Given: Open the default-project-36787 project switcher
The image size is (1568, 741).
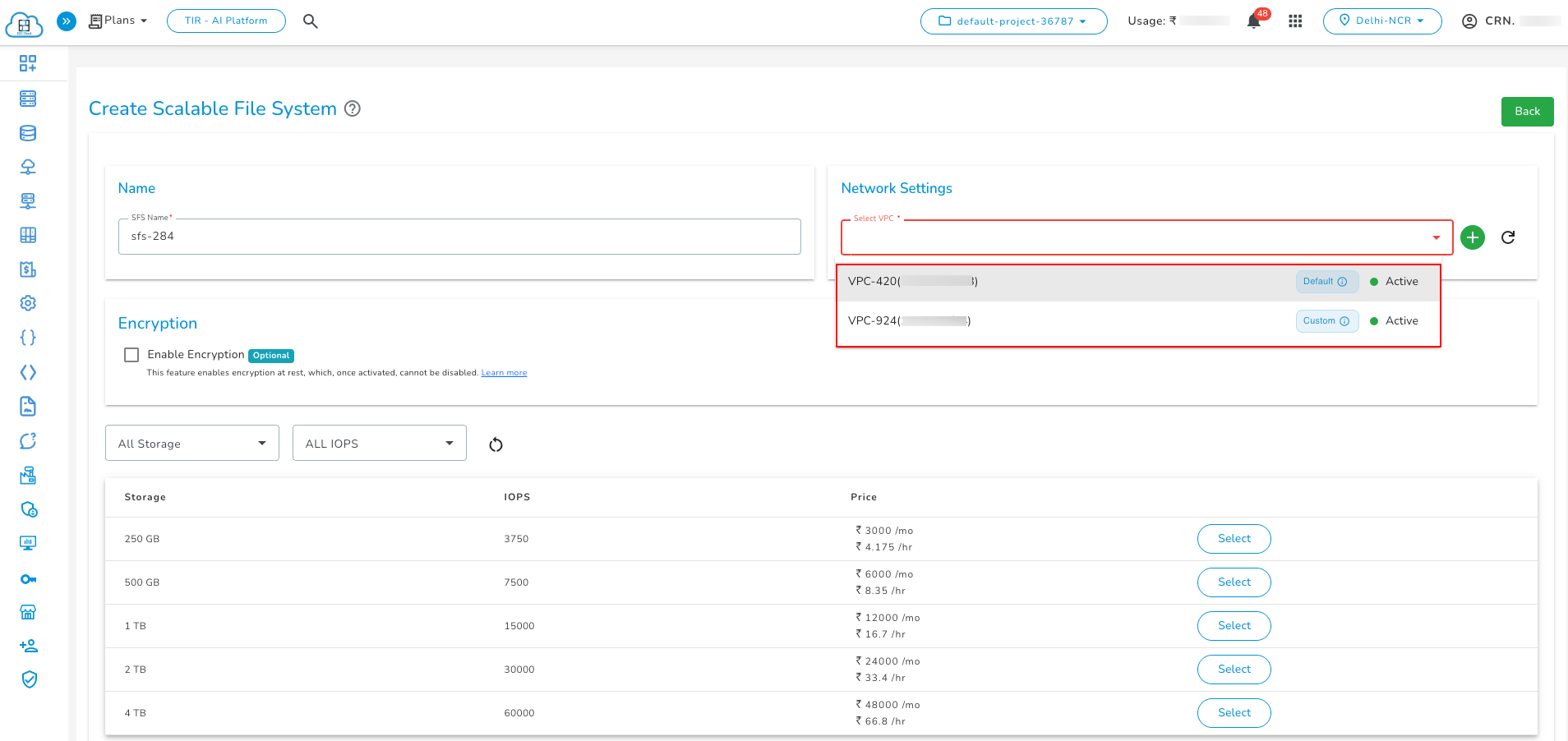Looking at the screenshot, I should click(1013, 21).
